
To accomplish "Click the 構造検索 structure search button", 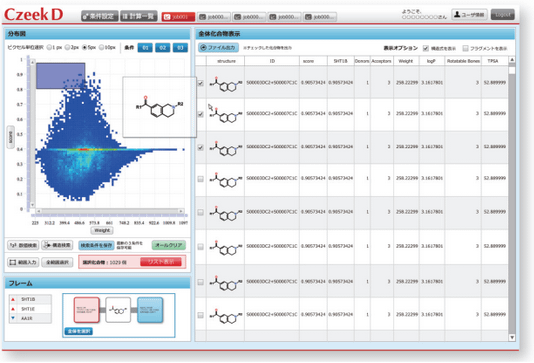I will [x=57, y=245].
